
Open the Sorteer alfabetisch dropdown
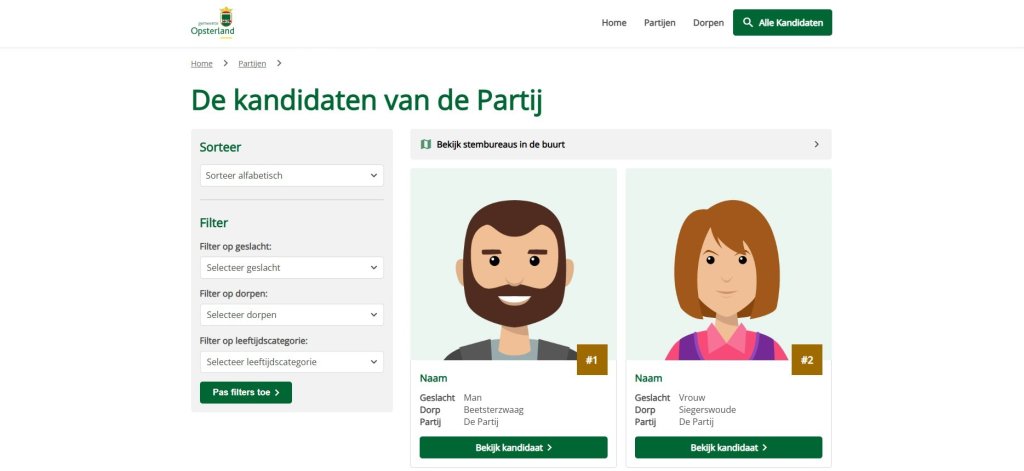click(x=291, y=175)
